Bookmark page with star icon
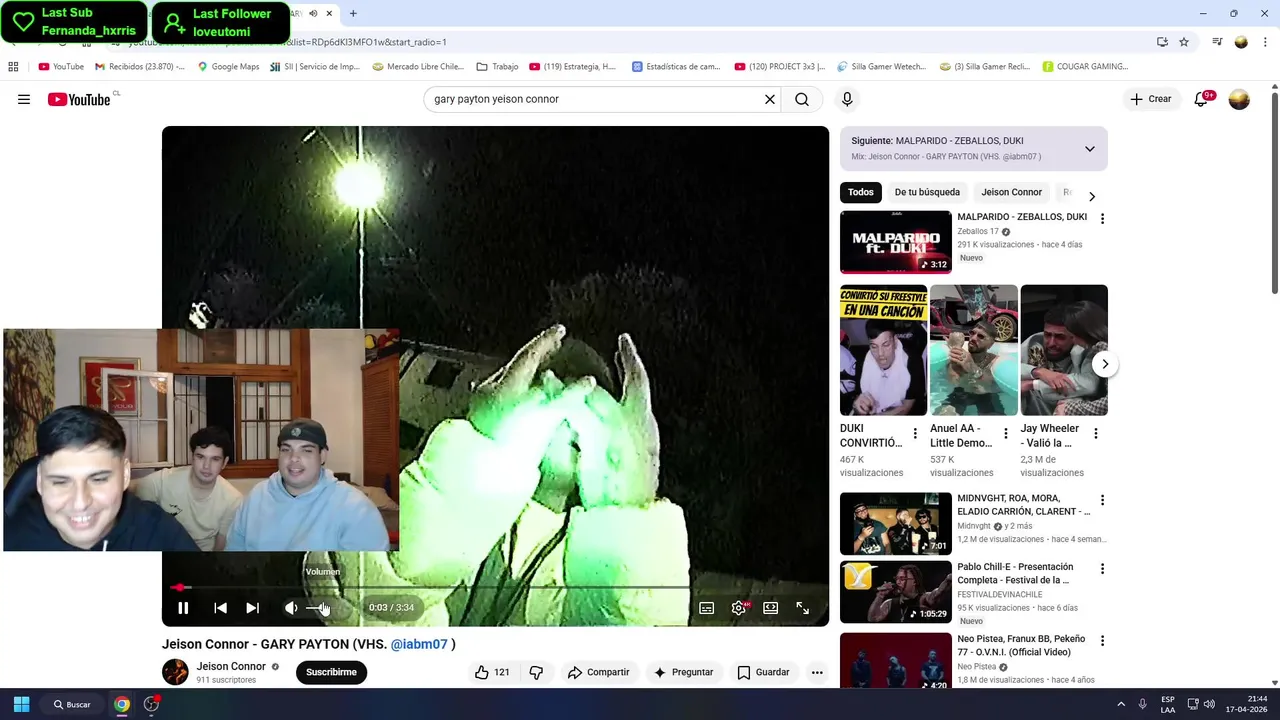The image size is (1280, 720). [x=1184, y=42]
